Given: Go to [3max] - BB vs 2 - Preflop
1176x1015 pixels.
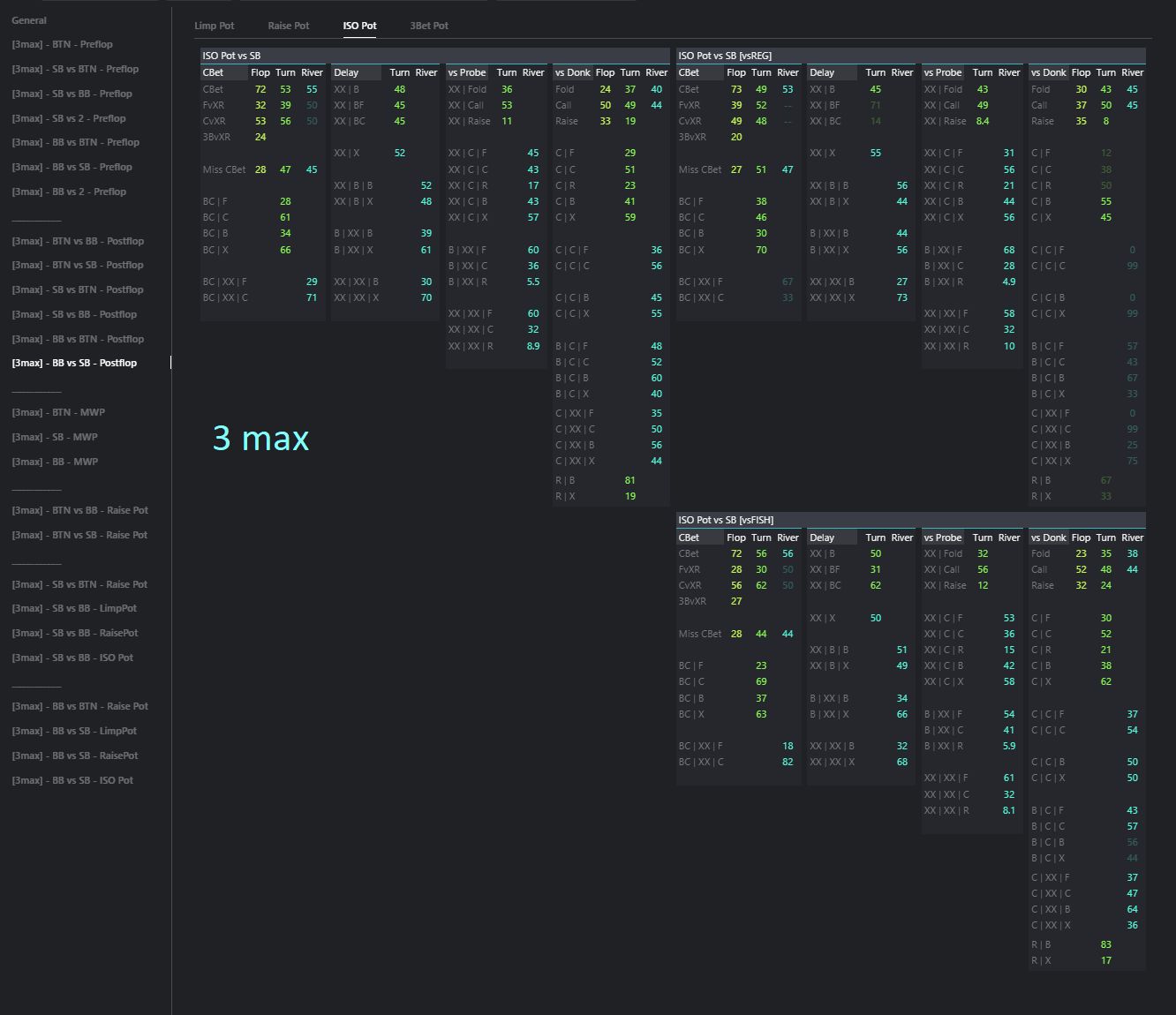Looking at the screenshot, I should [x=69, y=192].
